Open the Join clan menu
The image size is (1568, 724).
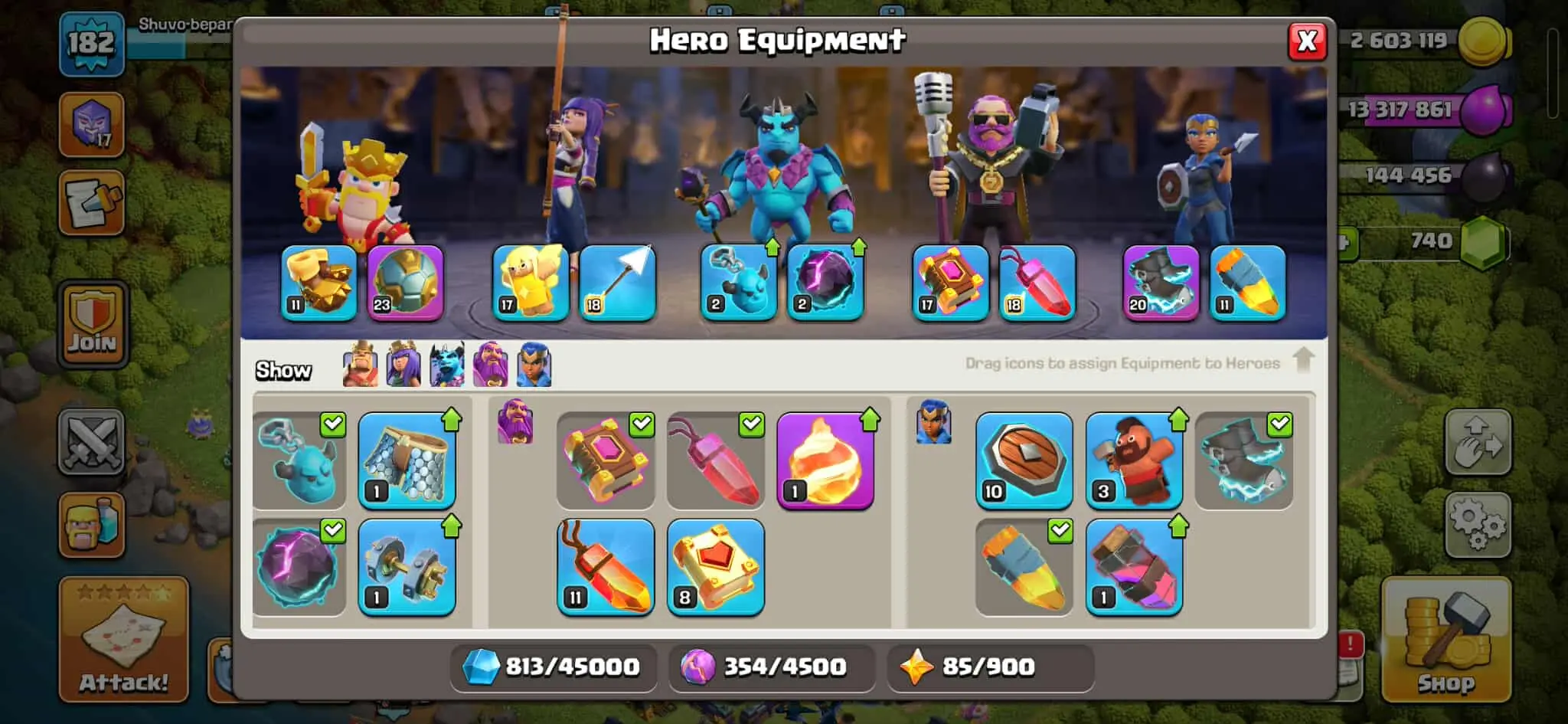(x=93, y=324)
